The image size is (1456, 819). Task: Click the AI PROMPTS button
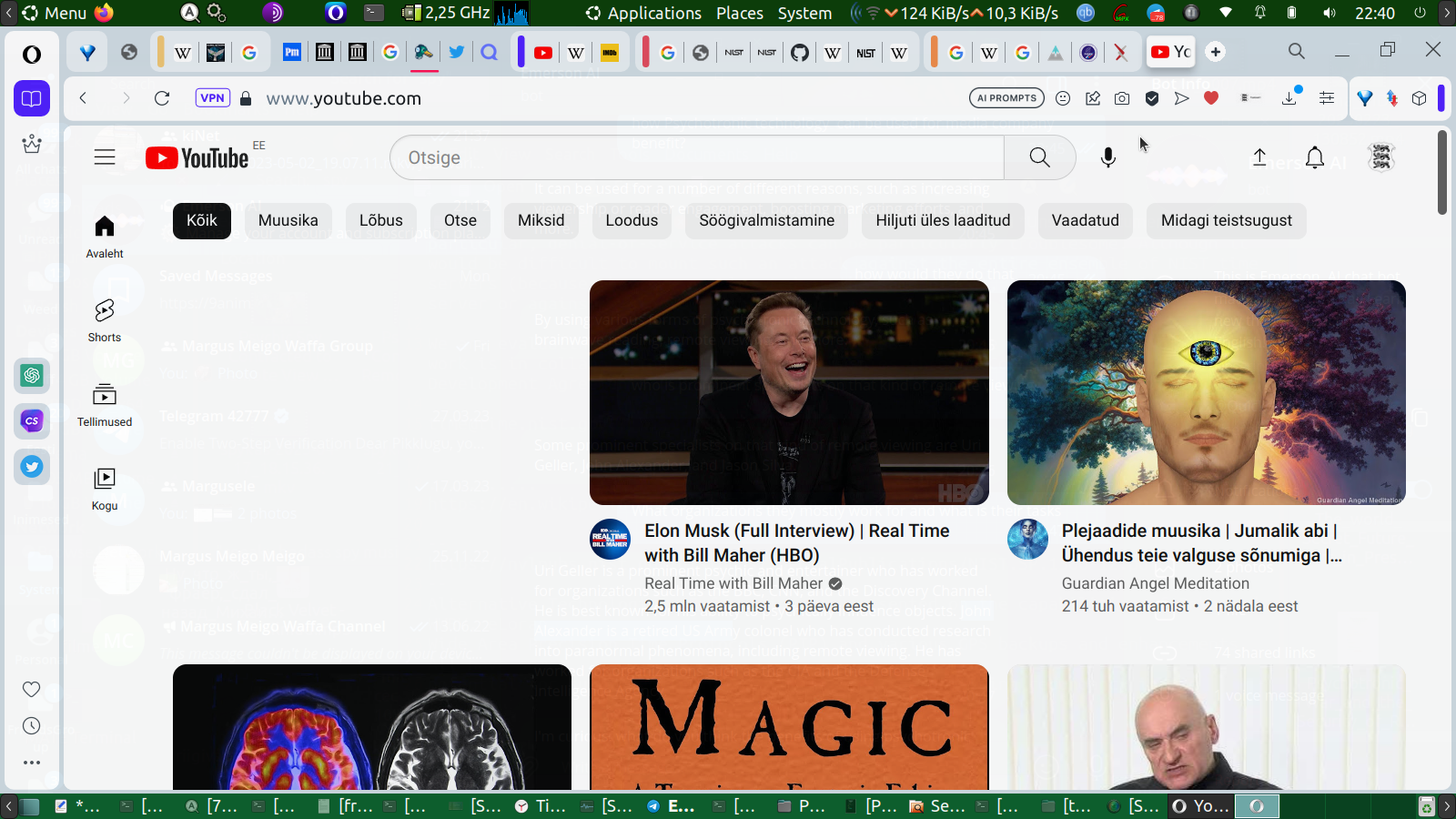coord(1006,98)
